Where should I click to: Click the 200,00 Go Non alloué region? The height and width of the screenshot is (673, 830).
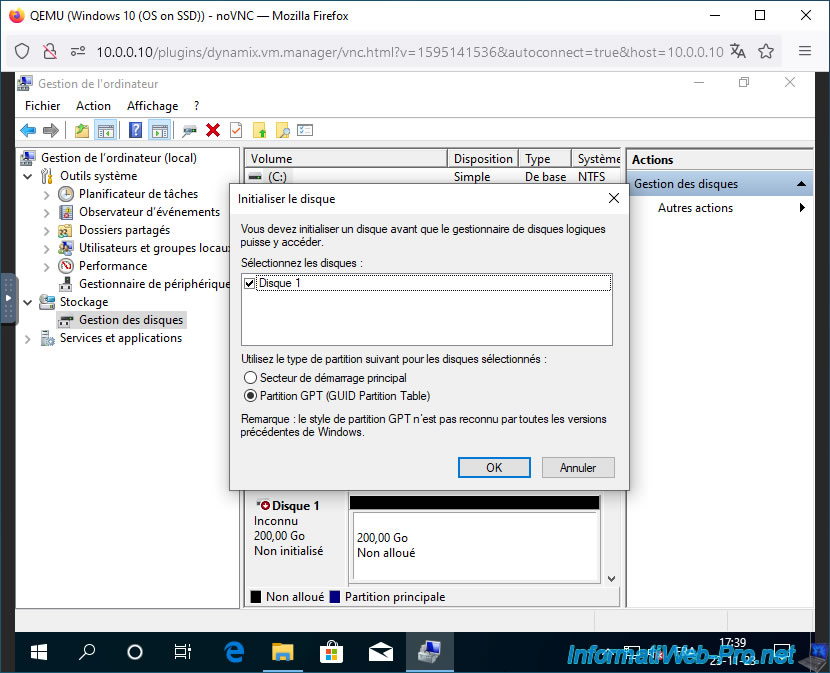point(475,545)
